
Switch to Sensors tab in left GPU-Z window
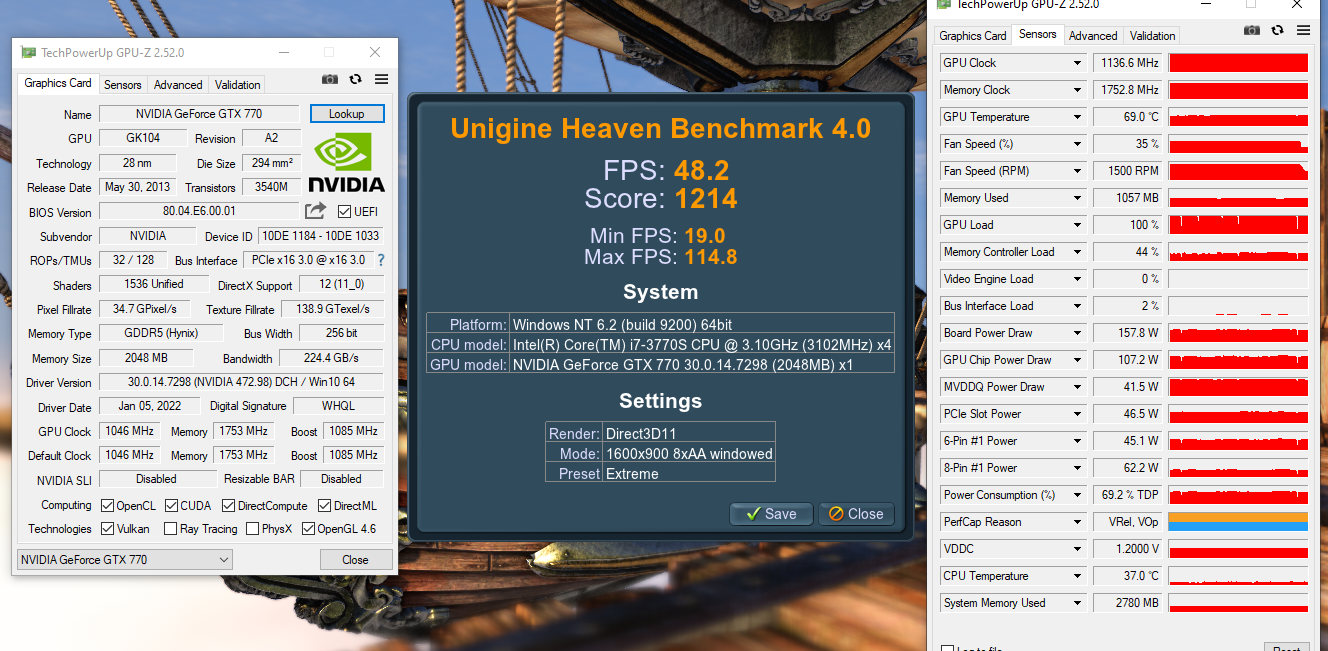click(123, 85)
